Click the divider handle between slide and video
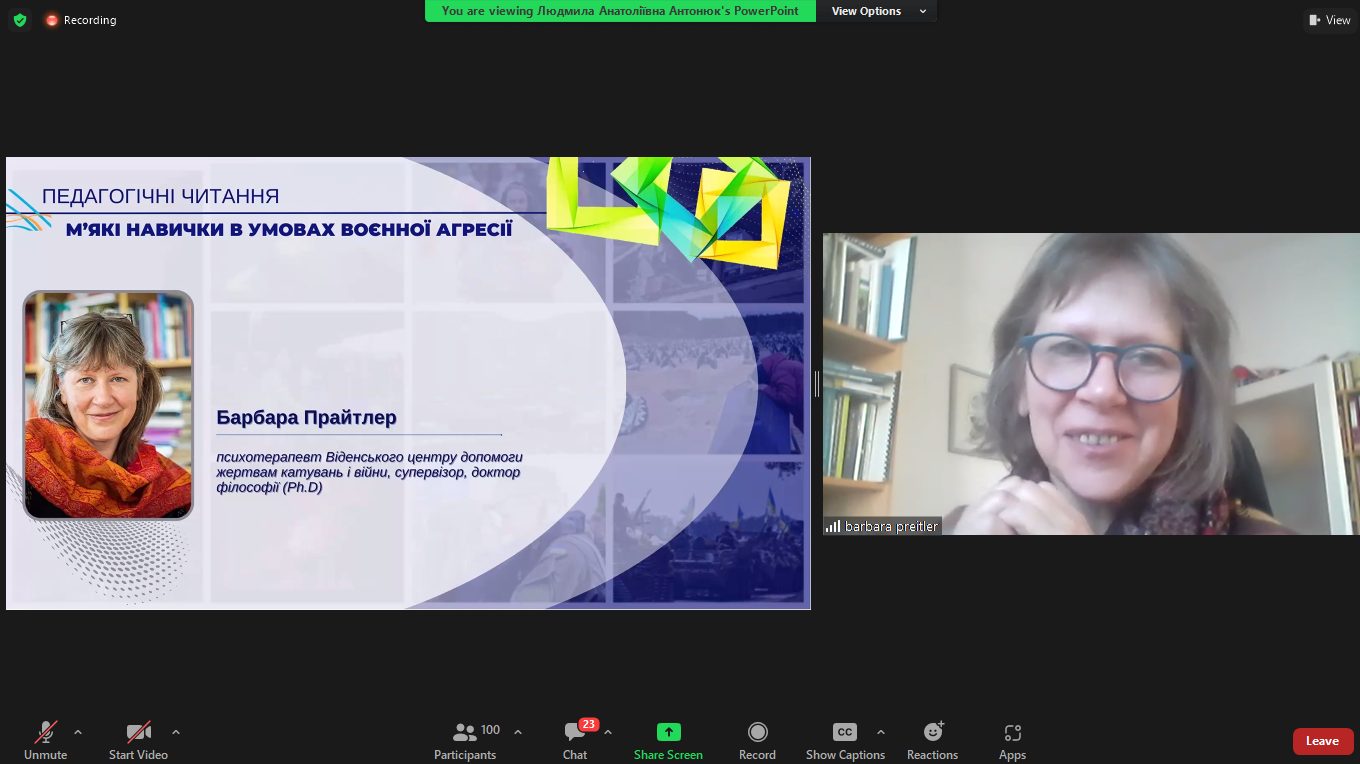 [817, 383]
